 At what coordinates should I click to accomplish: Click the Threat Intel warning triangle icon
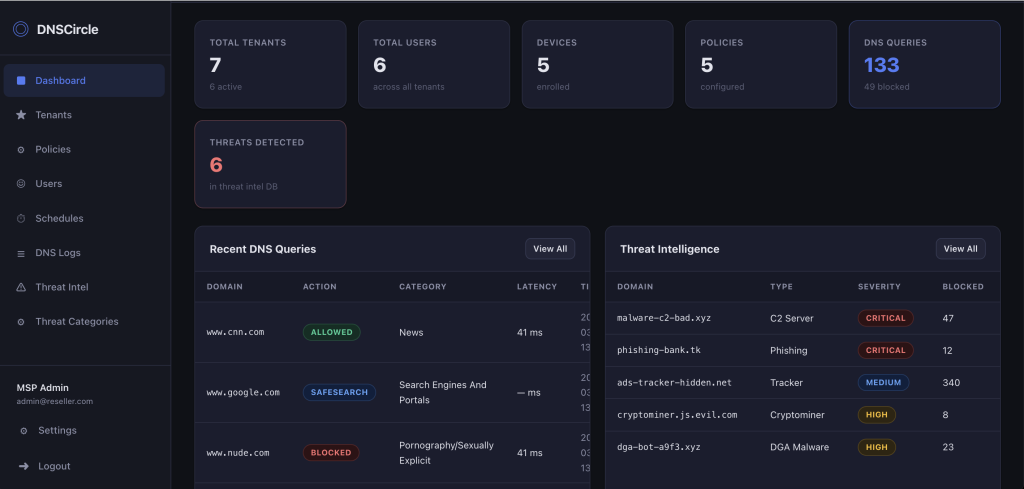(x=21, y=288)
